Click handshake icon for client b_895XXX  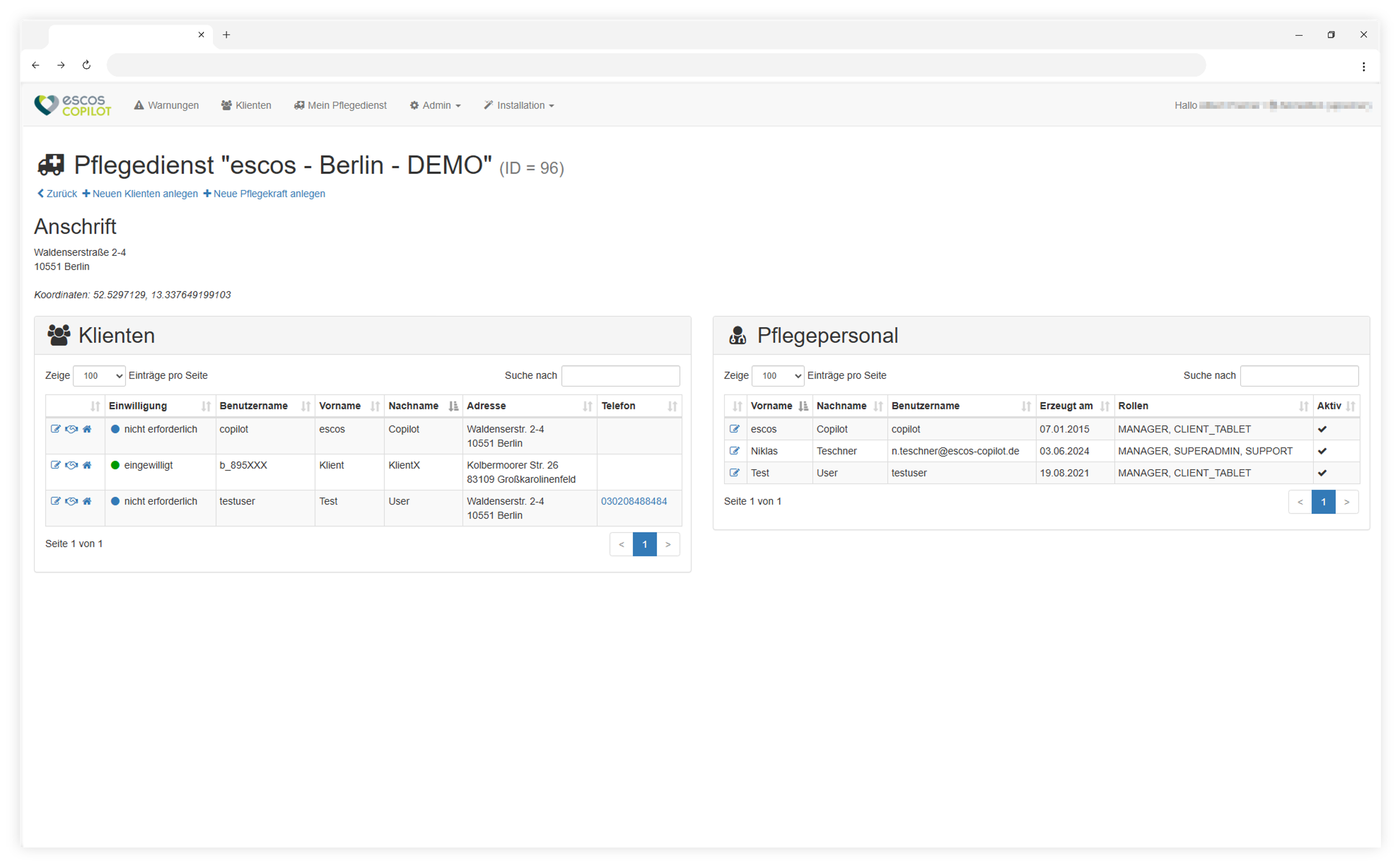click(x=71, y=465)
